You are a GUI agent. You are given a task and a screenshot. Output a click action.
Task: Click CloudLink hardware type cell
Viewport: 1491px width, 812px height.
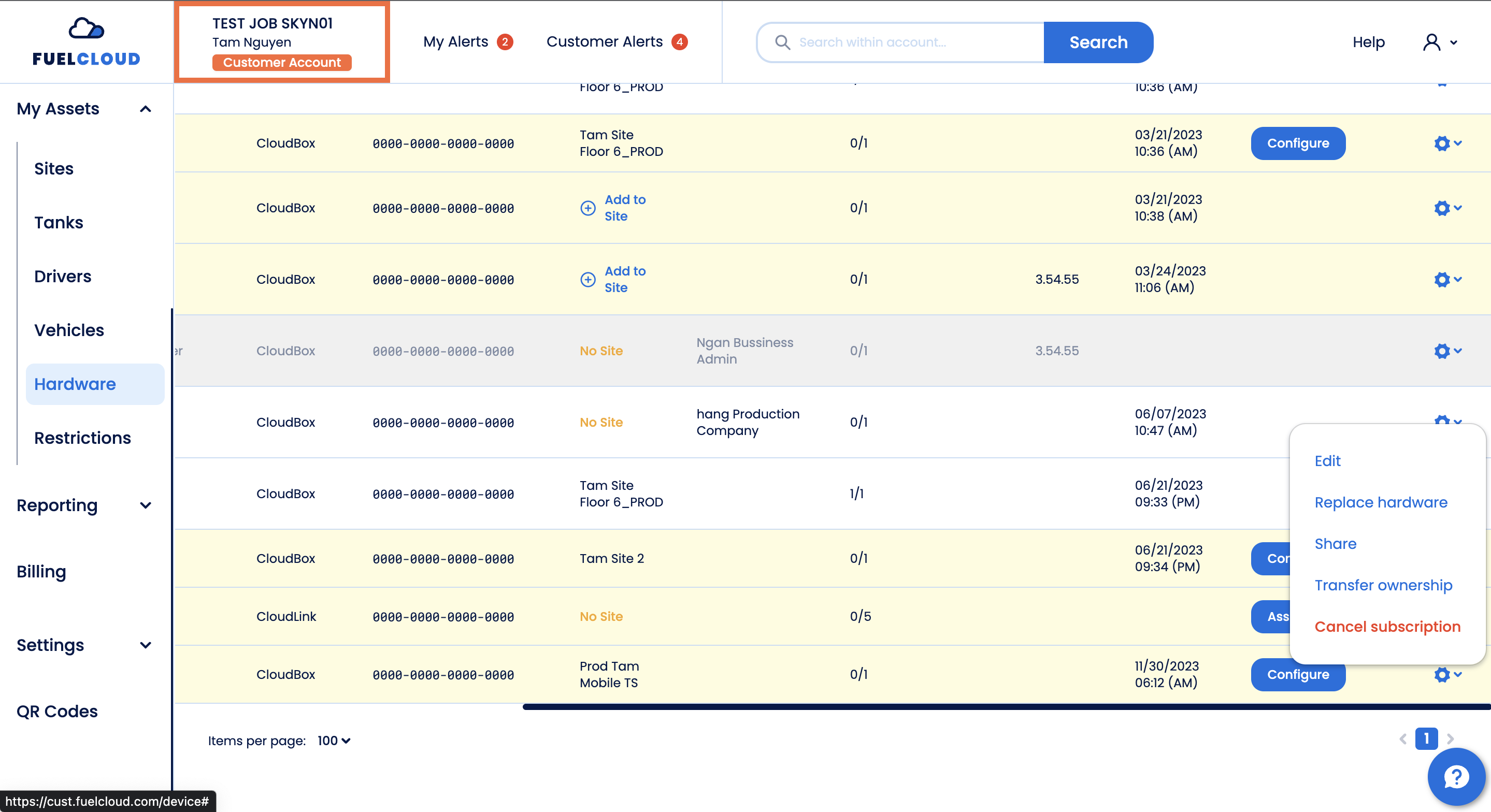point(286,616)
